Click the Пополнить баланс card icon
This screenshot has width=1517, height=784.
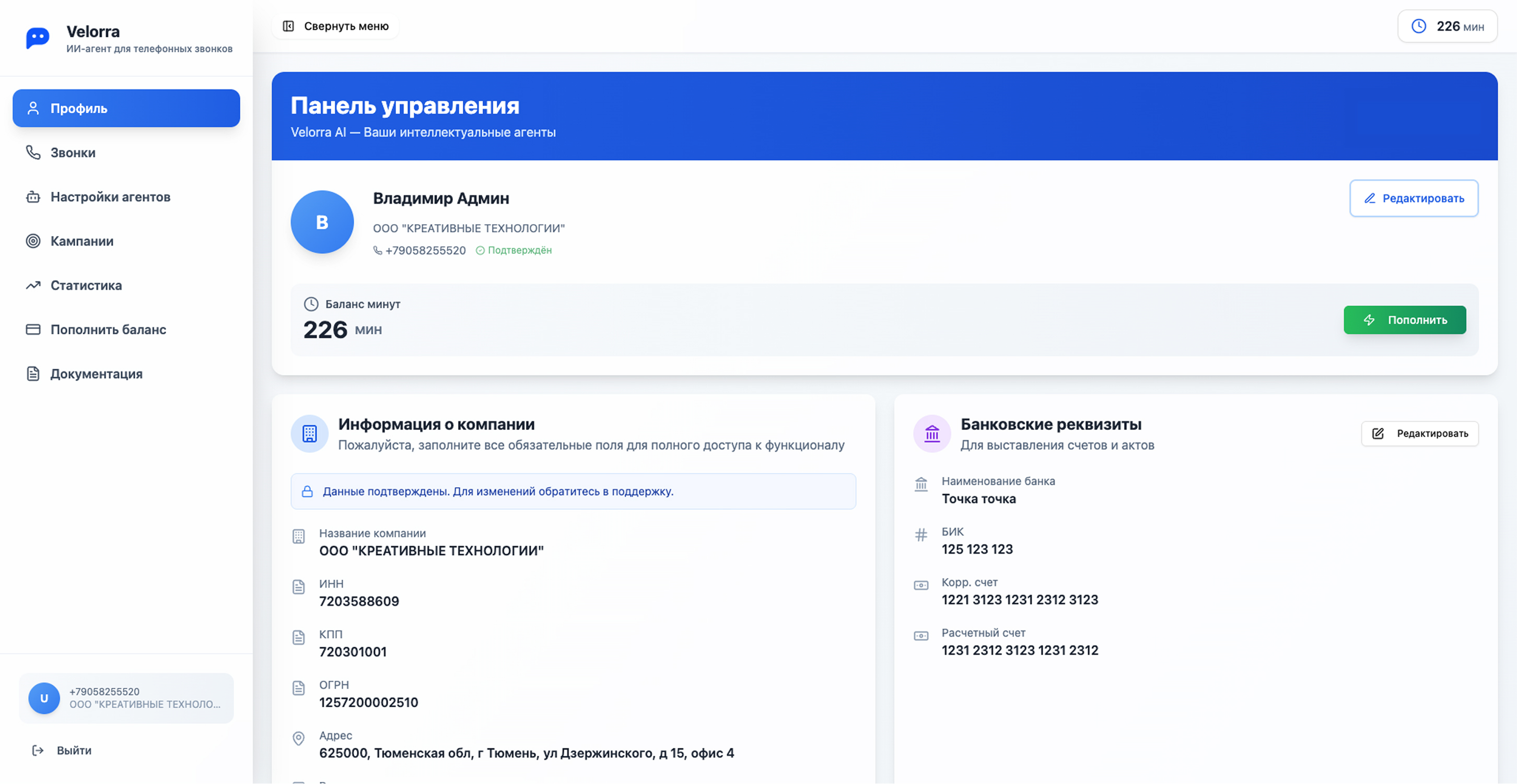[33, 329]
